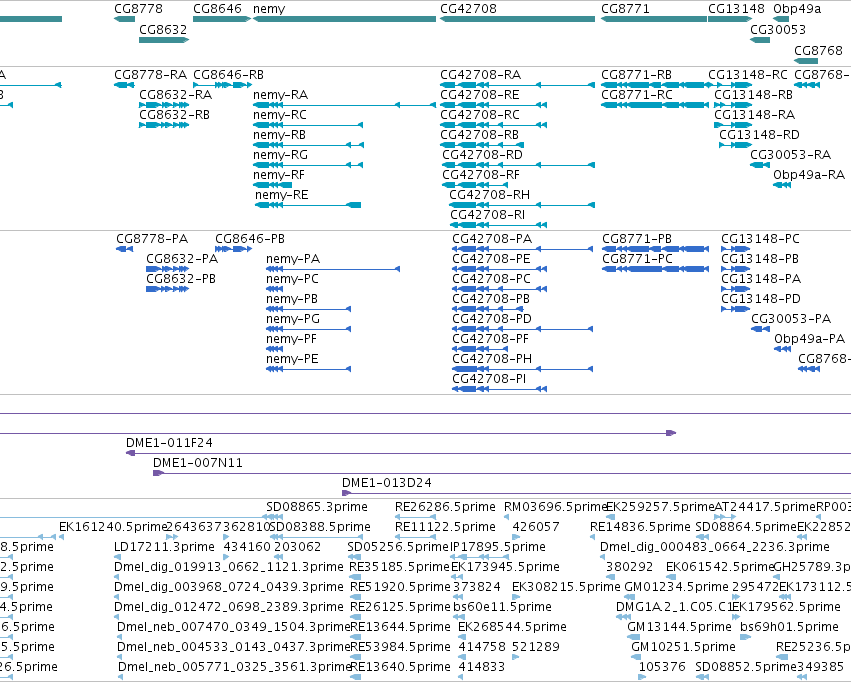The image size is (851, 682).
Task: Select transcript nemy-RG
Action: tap(280, 155)
